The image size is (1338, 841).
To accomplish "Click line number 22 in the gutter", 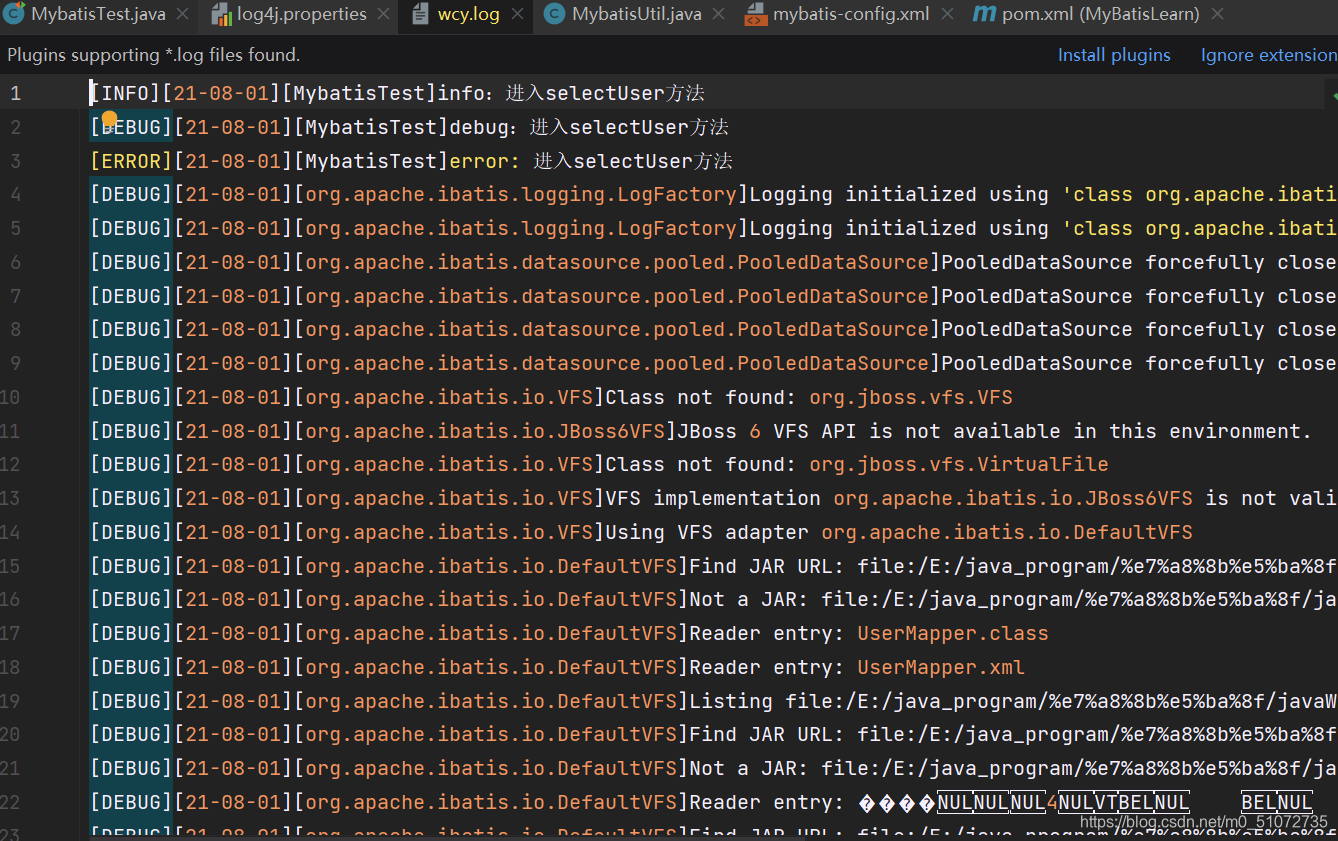I will (10, 802).
